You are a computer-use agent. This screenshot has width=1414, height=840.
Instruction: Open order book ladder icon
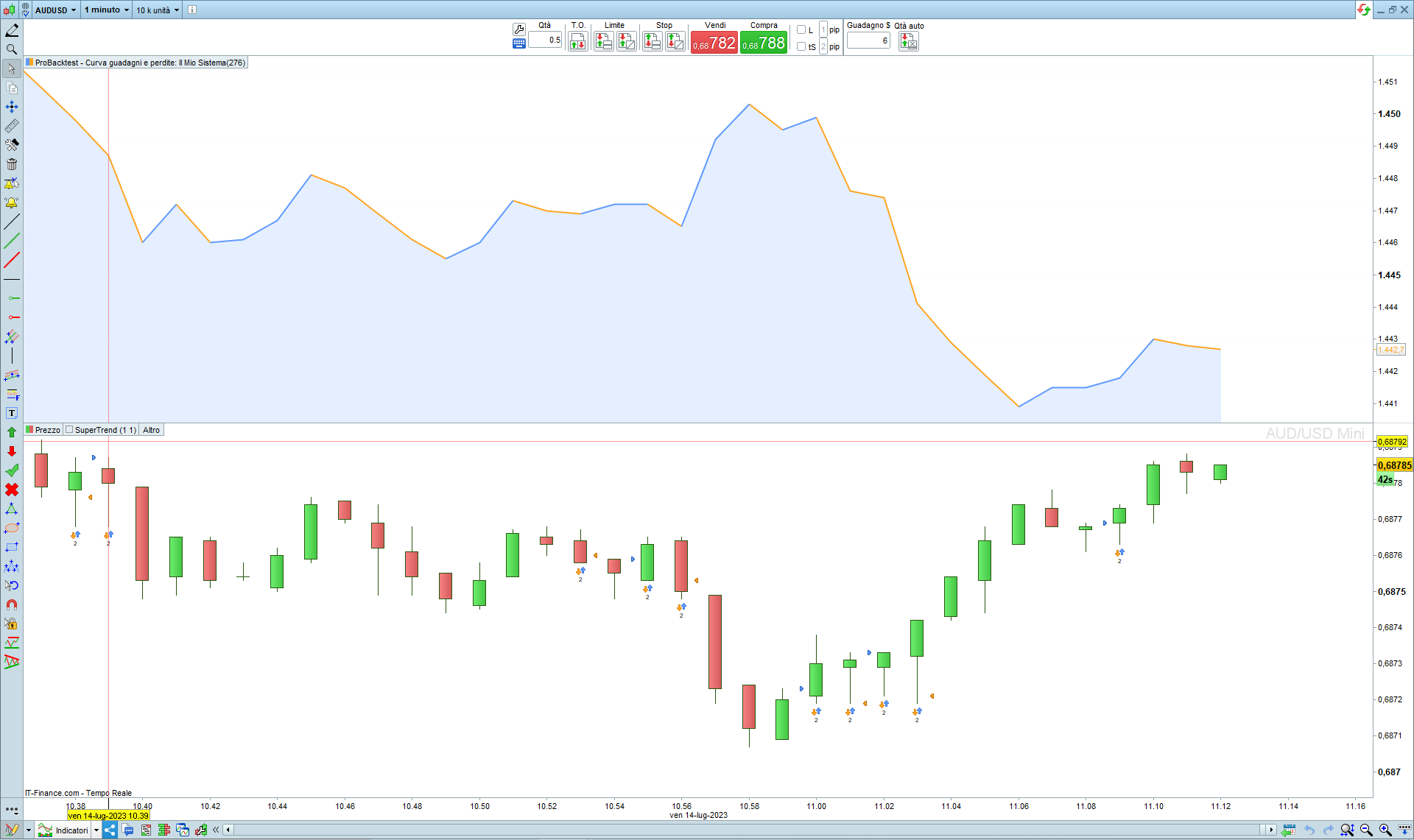164,830
